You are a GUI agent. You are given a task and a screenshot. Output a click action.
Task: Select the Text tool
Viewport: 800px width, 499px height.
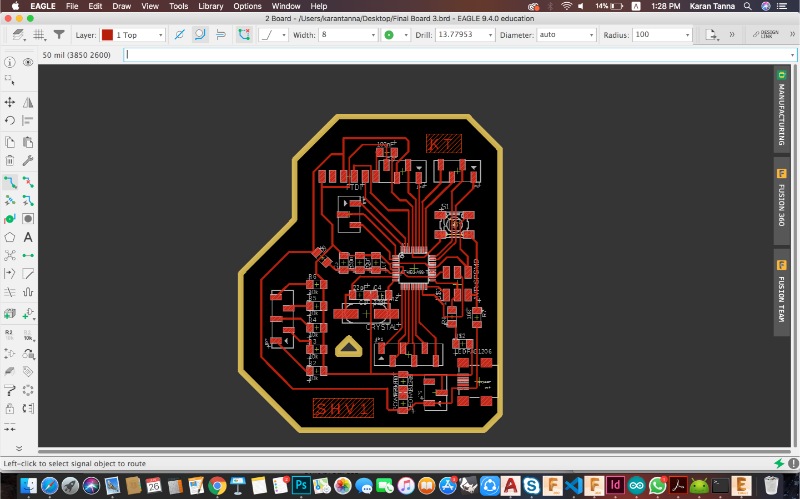pyautogui.click(x=28, y=237)
